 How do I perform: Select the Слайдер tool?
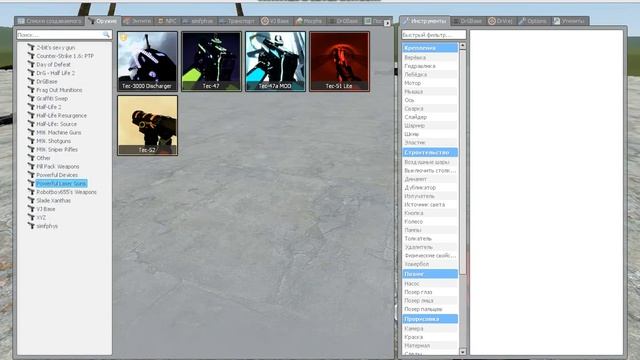430,117
